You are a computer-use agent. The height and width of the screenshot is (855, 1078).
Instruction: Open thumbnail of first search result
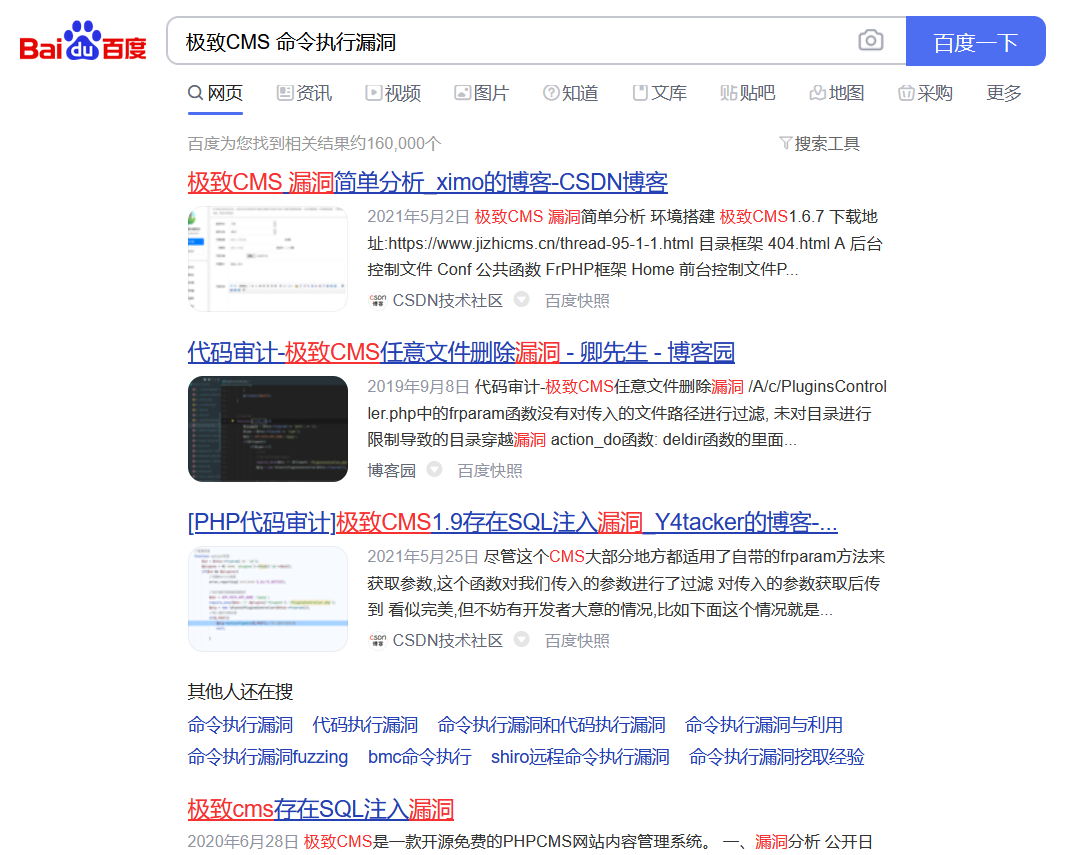point(268,259)
